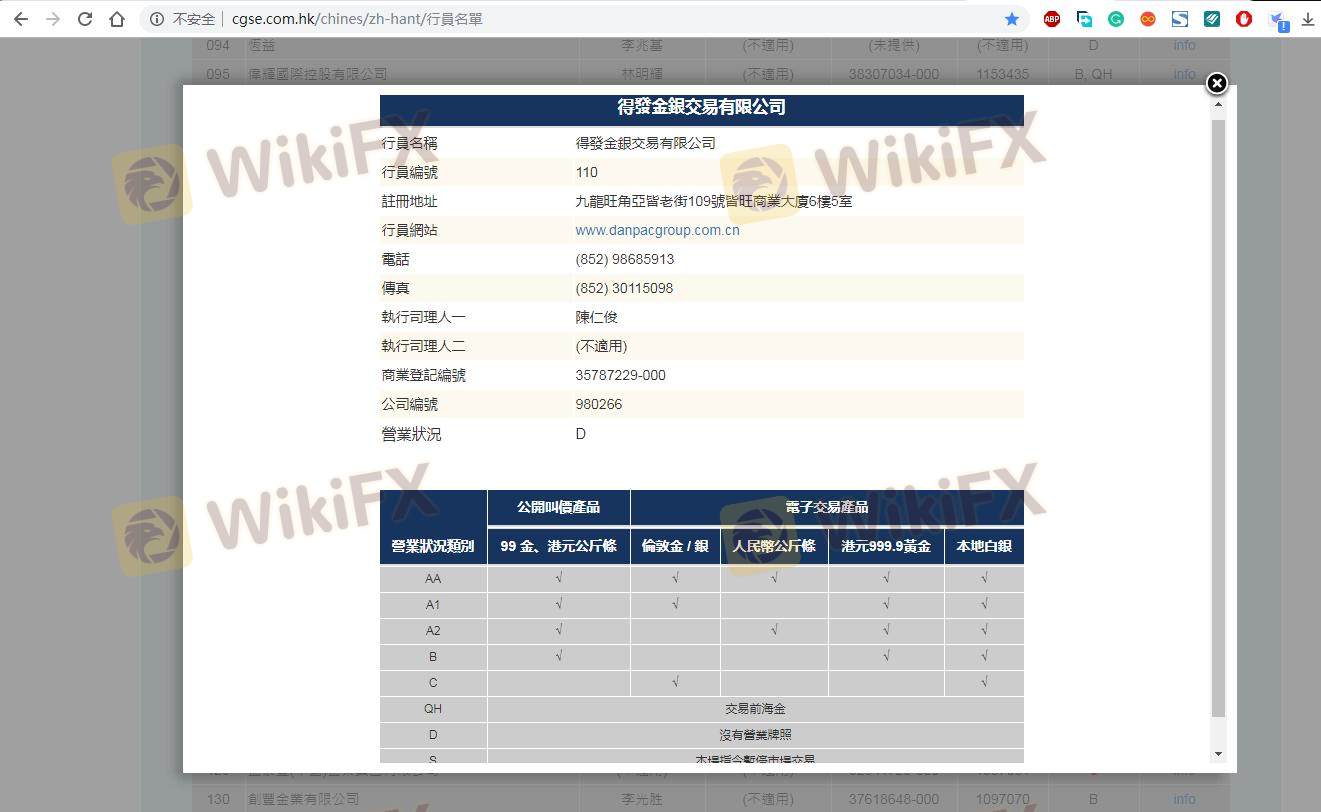The width and height of the screenshot is (1321, 812).
Task: Click 李元胜 in row 130 behind popup
Action: (x=643, y=799)
